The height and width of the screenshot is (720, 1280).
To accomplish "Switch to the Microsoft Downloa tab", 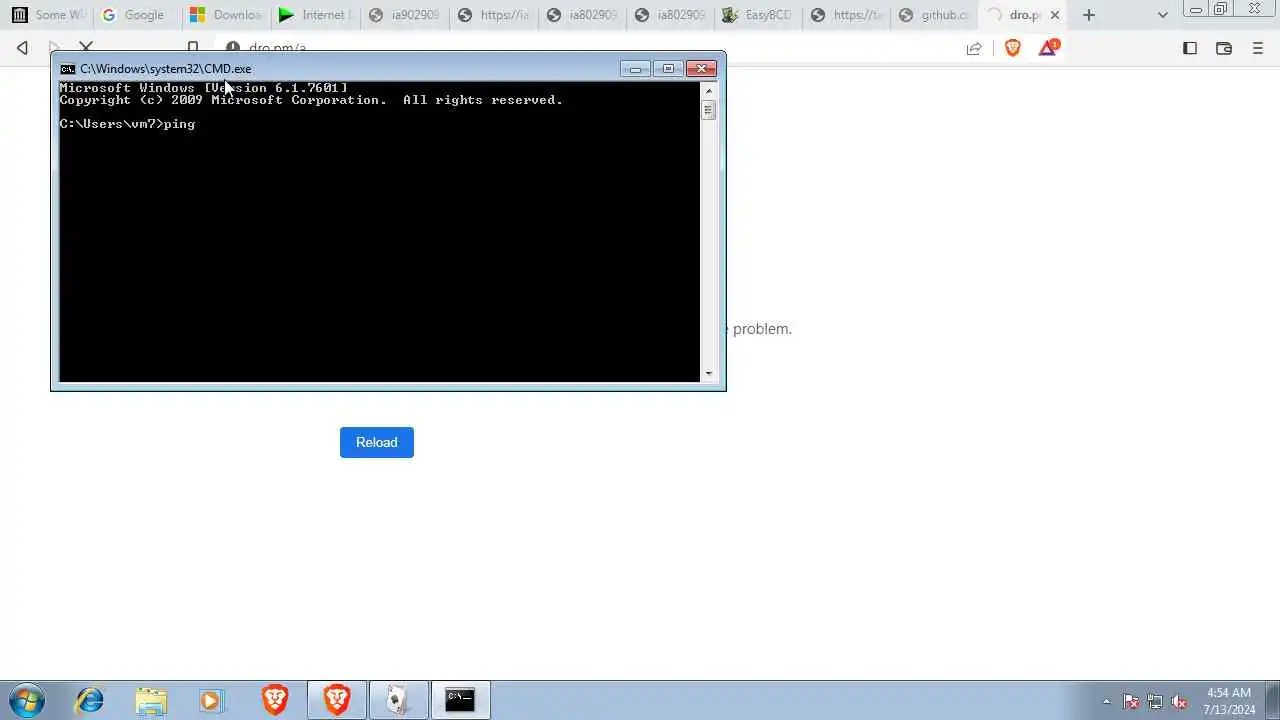I will pos(226,15).
